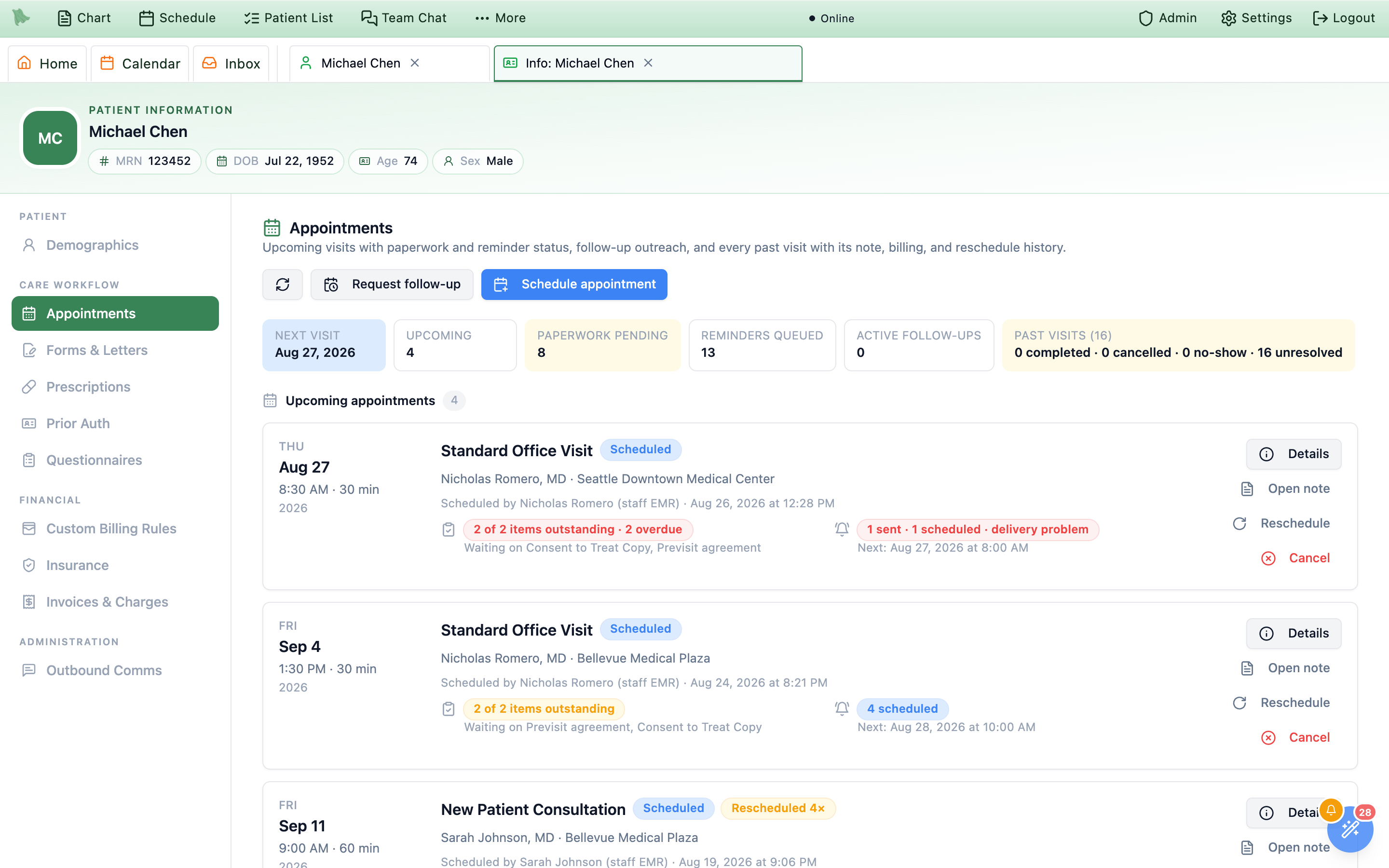Click the '4 scheduled' reminders badge

pos(902,709)
